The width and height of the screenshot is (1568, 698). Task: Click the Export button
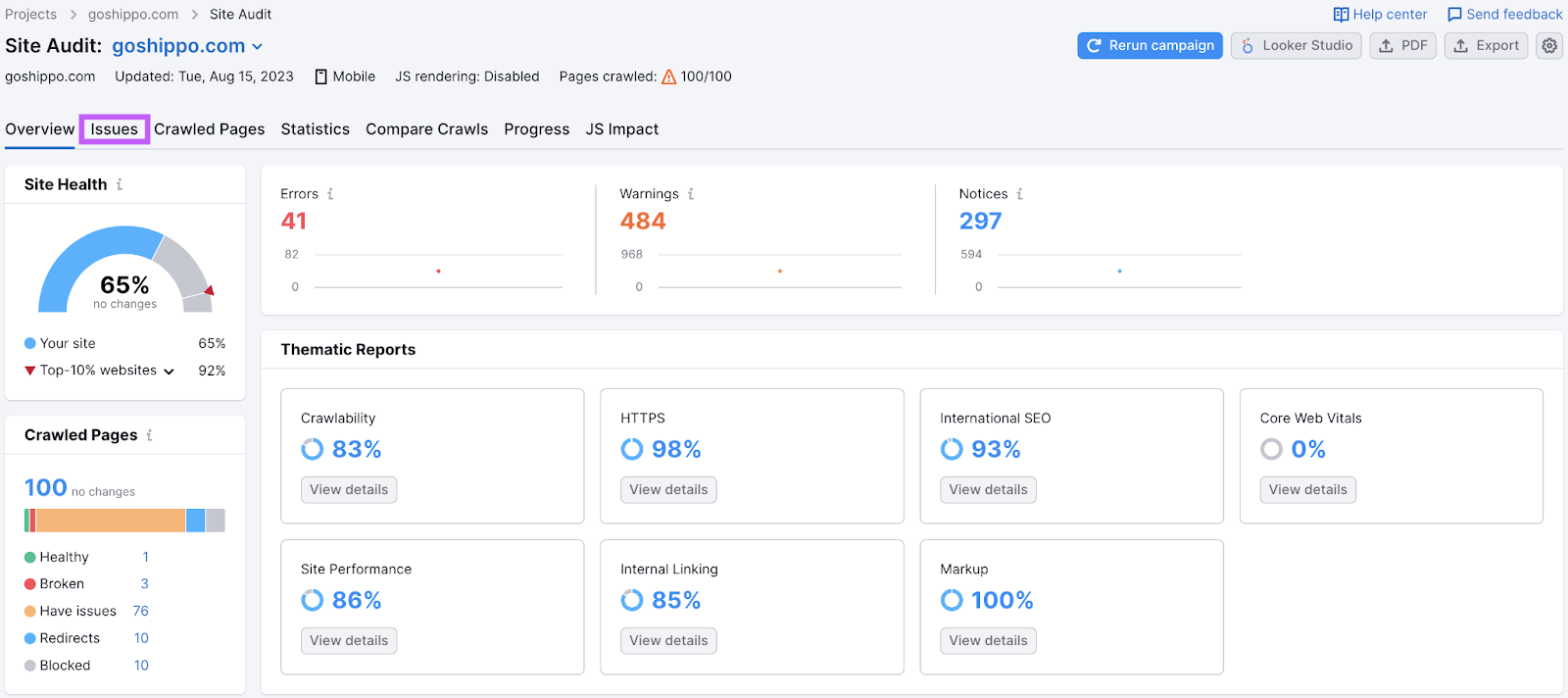click(x=1486, y=46)
